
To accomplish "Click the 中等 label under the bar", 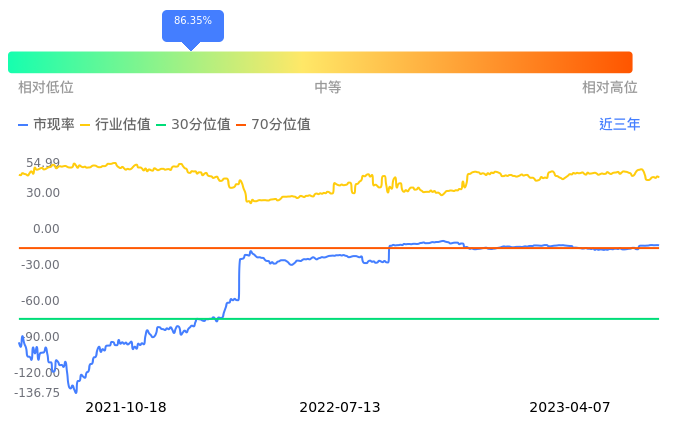I will (x=328, y=88).
